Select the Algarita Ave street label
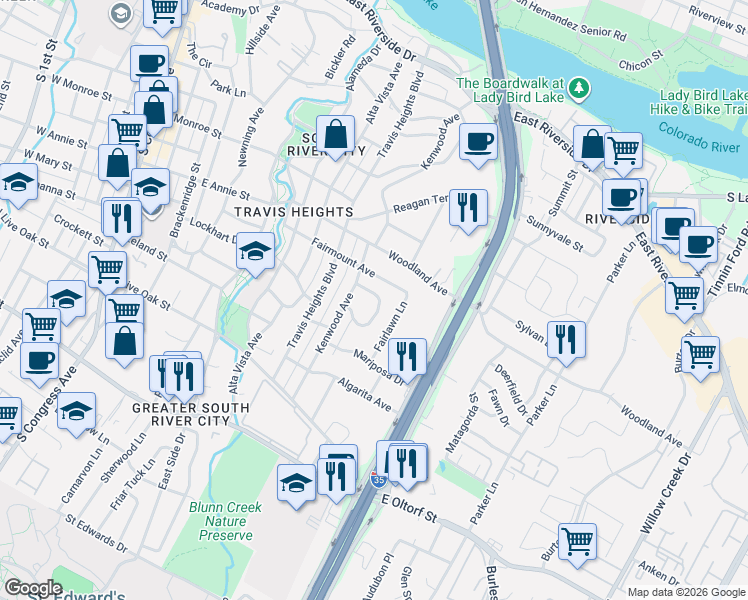Image resolution: width=748 pixels, height=600 pixels. tap(365, 394)
